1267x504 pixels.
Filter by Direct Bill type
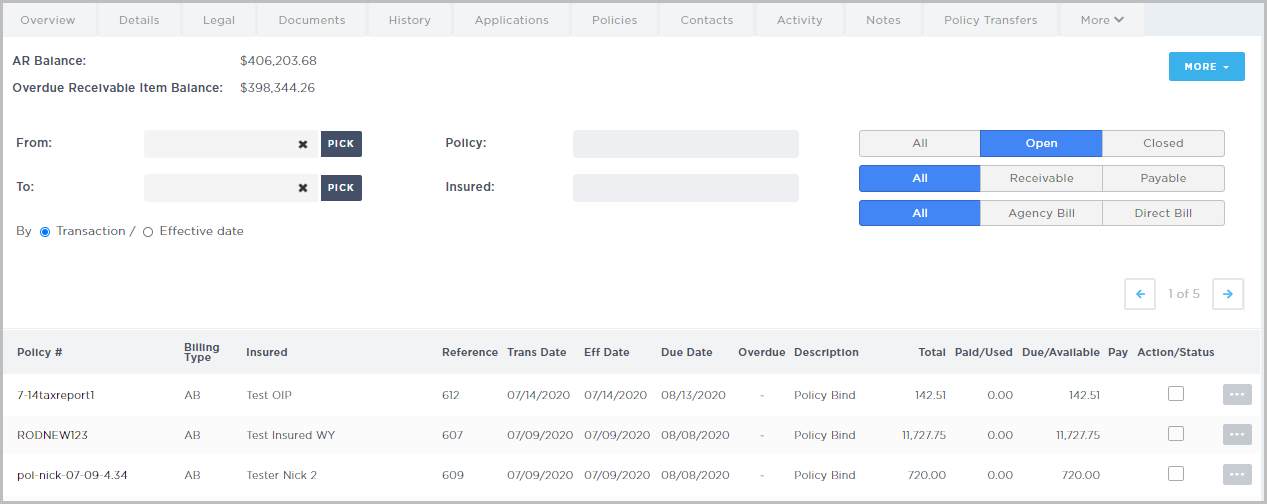click(1163, 213)
